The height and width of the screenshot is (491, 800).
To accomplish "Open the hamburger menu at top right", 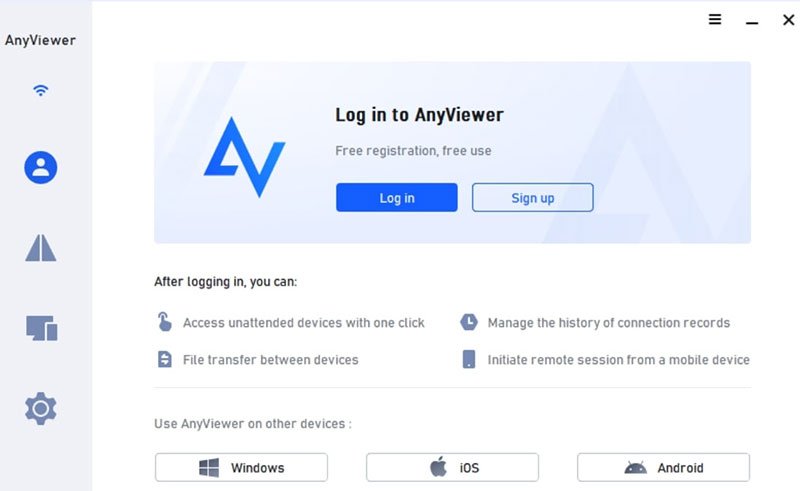I will [x=715, y=19].
